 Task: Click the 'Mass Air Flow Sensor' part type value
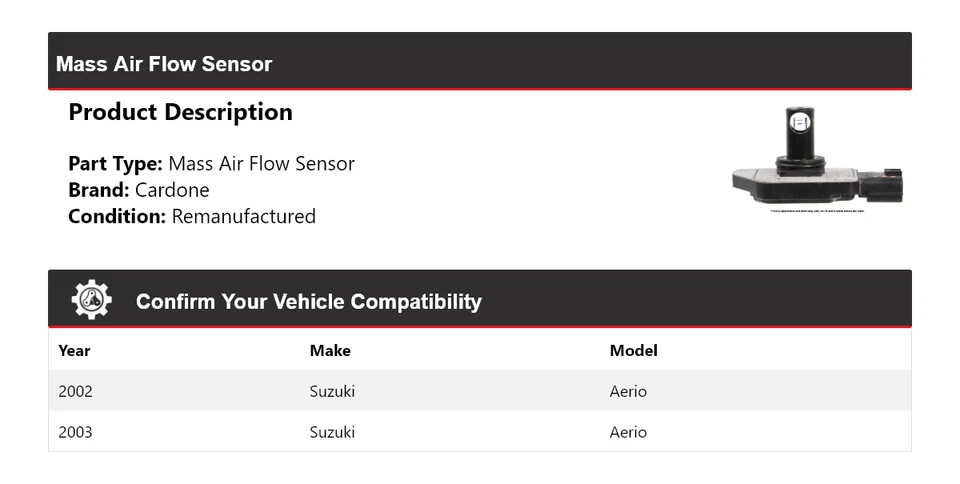pyautogui.click(x=261, y=164)
